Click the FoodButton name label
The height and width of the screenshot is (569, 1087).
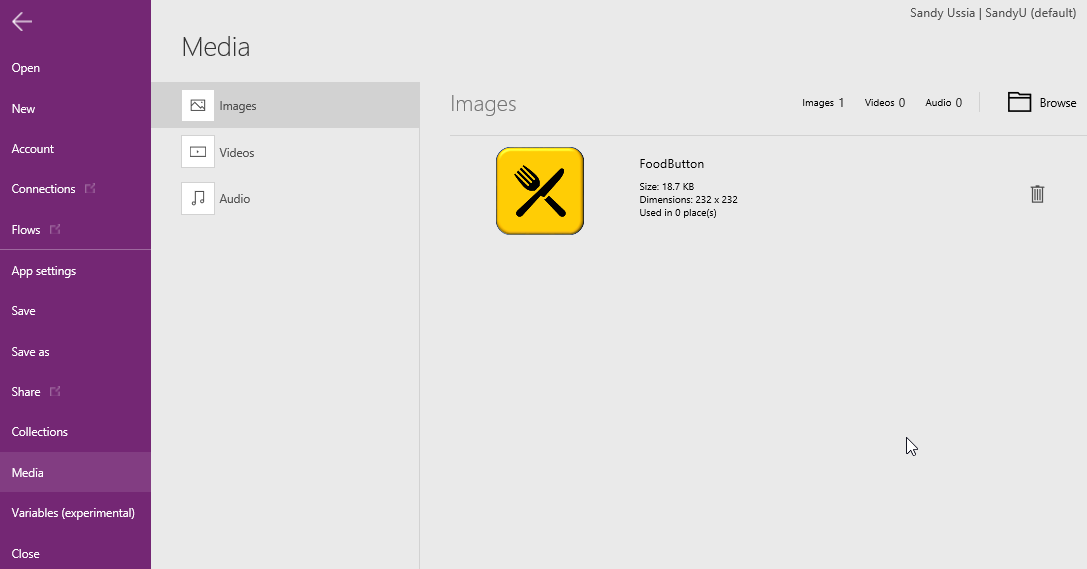tap(672, 164)
